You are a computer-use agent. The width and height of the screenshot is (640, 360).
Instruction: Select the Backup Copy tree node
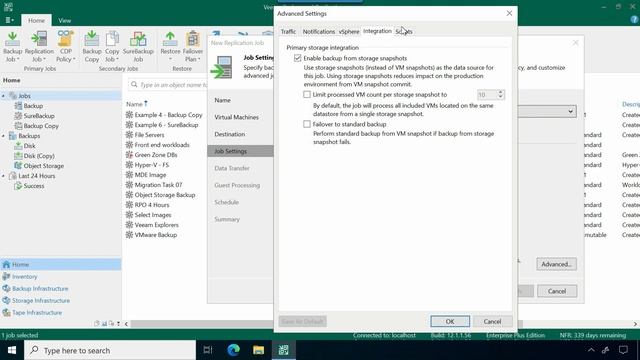pyautogui.click(x=41, y=126)
